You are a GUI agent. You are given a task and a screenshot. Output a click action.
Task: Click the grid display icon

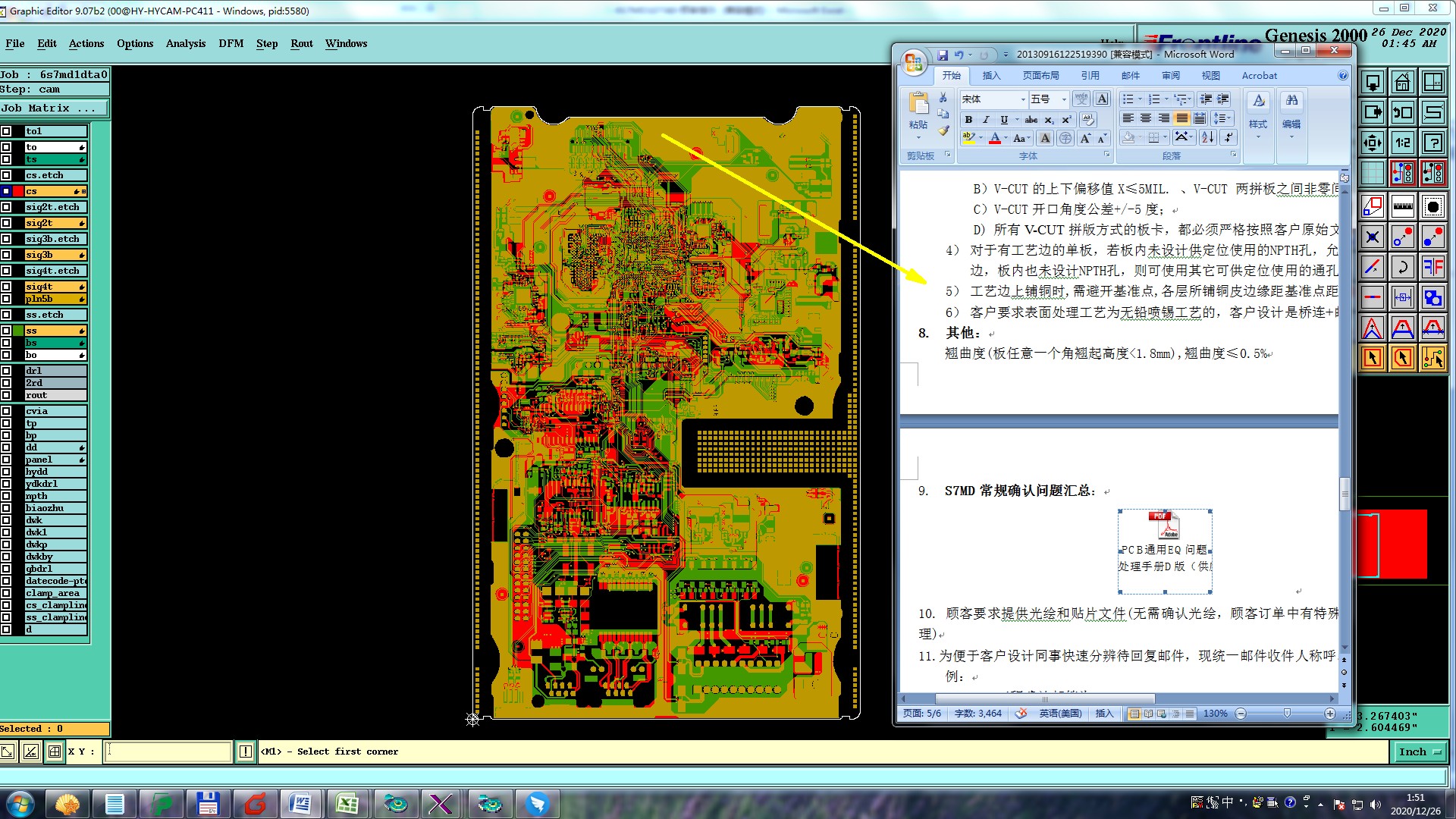(1372, 174)
